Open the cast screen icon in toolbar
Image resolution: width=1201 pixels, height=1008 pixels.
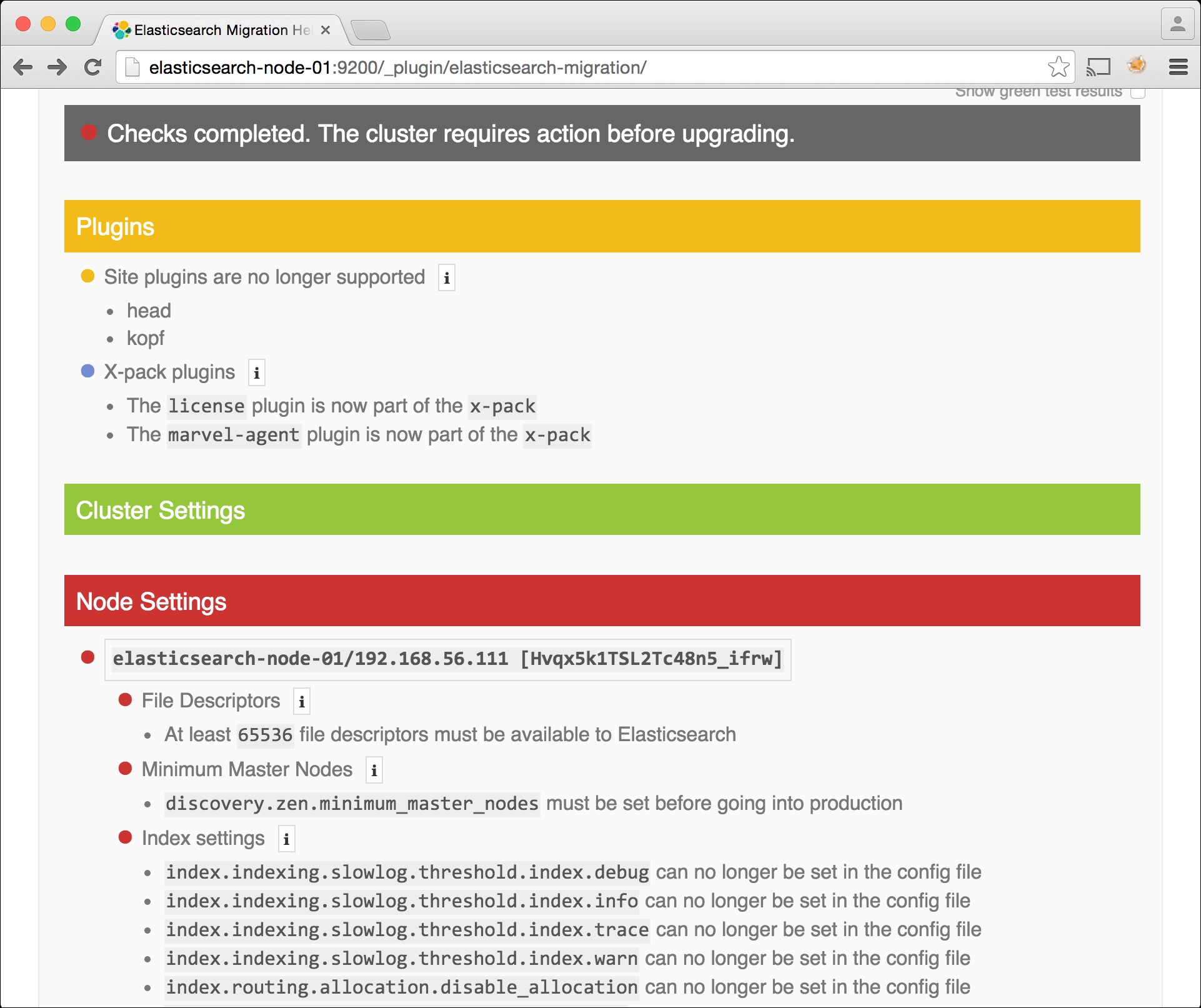[1099, 67]
